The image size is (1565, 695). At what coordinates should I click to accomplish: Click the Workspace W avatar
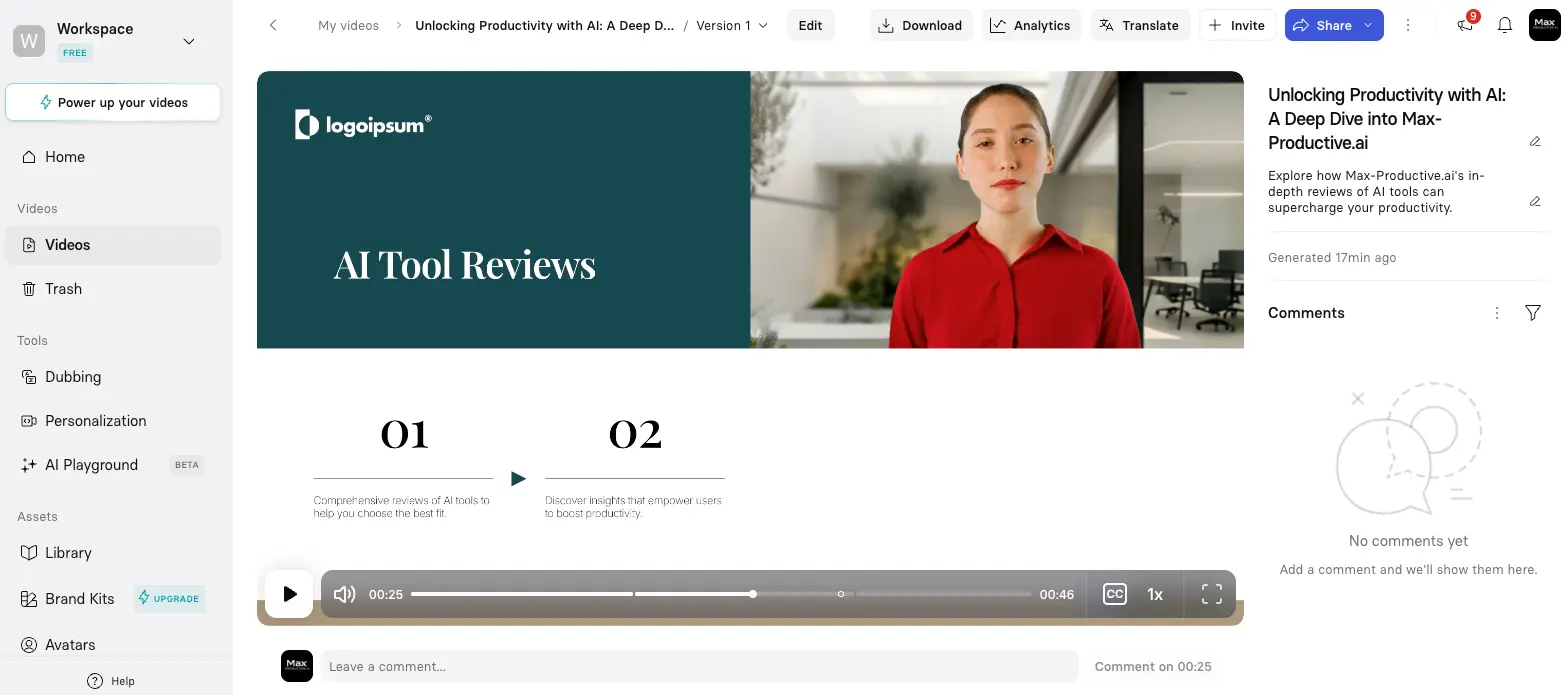(29, 41)
